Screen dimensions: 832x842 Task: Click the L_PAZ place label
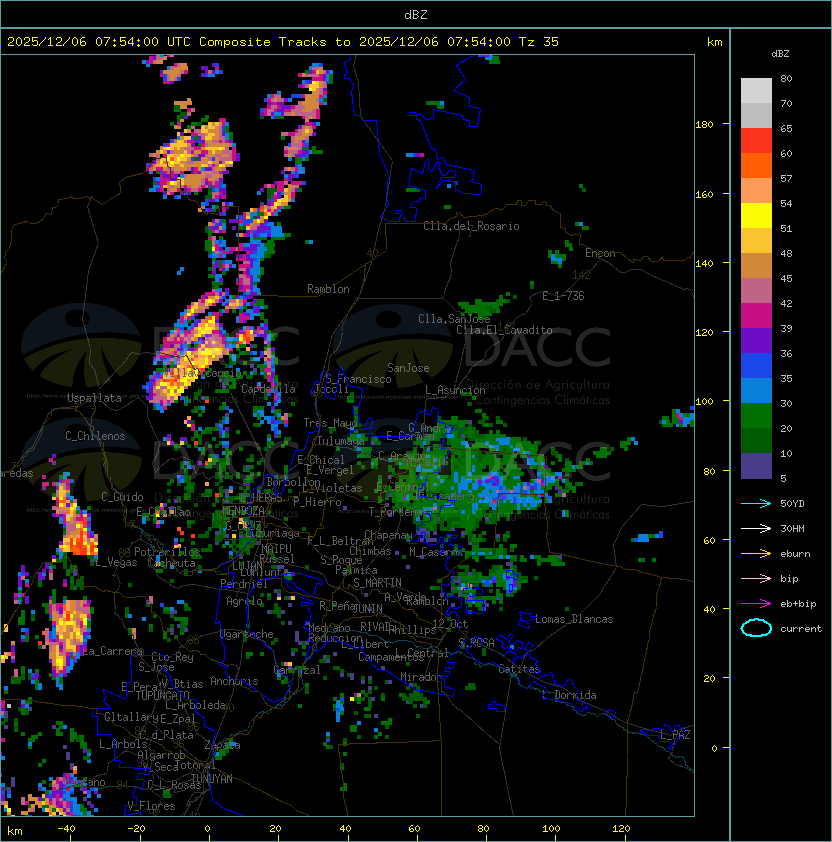click(x=675, y=734)
